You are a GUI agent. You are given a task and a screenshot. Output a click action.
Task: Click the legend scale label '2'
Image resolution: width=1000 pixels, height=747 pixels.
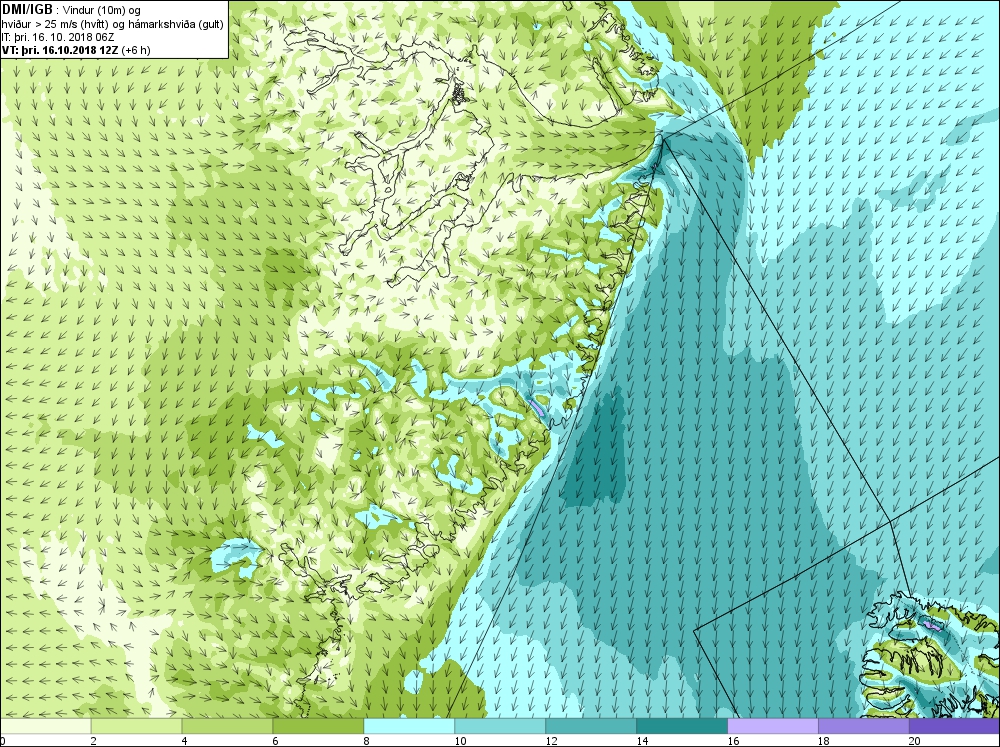pyautogui.click(x=94, y=741)
